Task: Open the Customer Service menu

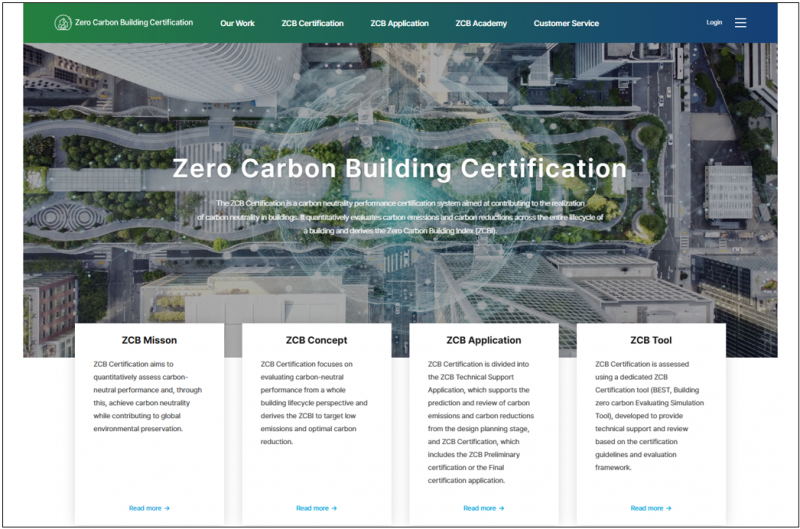Action: pos(566,23)
